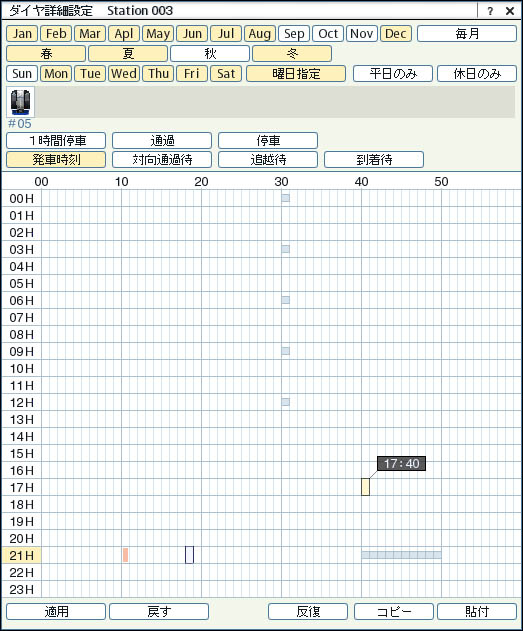Click the 戻す revert button

[x=159, y=612]
